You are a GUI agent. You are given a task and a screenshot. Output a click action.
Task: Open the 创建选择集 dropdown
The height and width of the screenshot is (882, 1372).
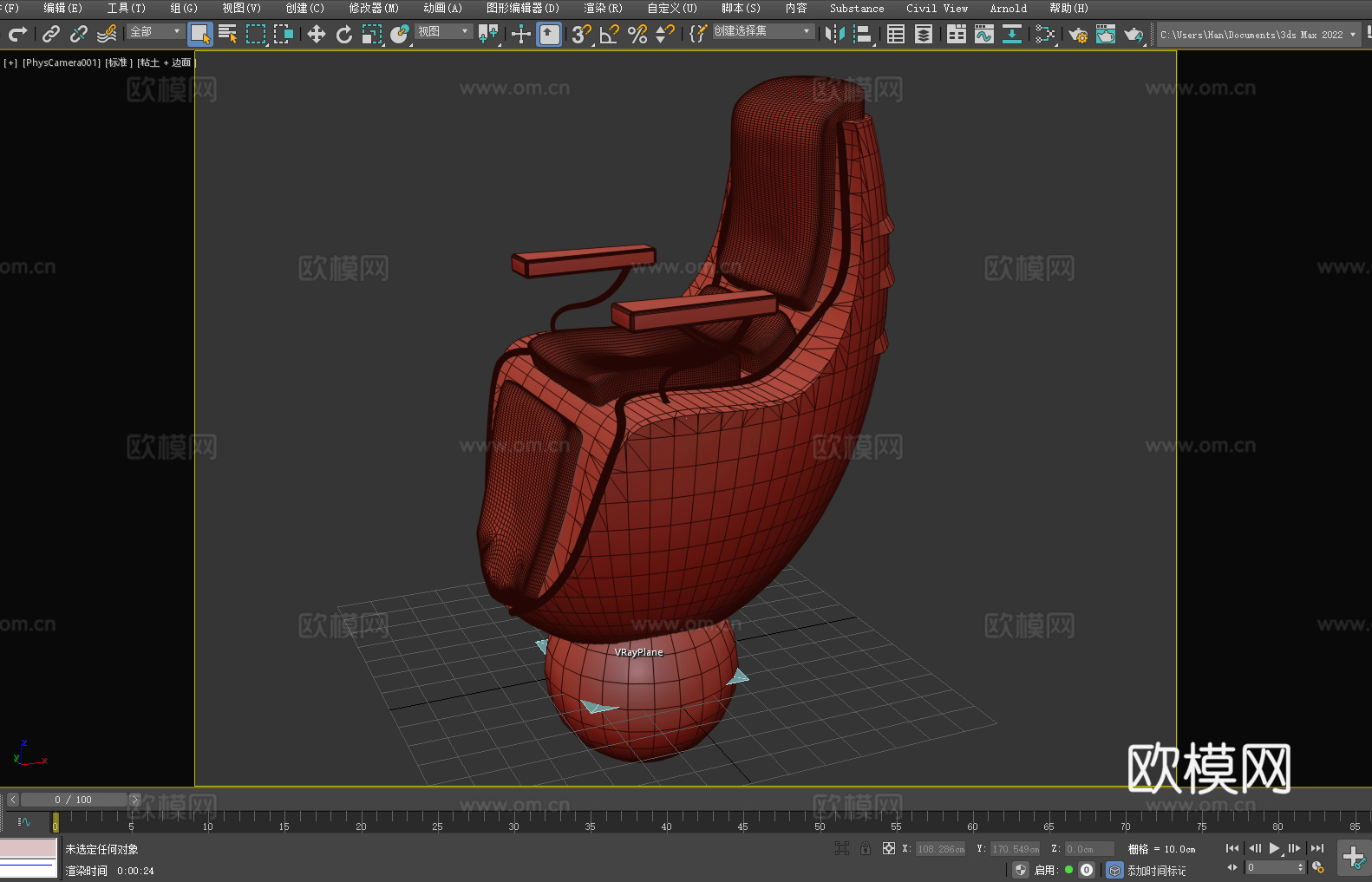[763, 32]
